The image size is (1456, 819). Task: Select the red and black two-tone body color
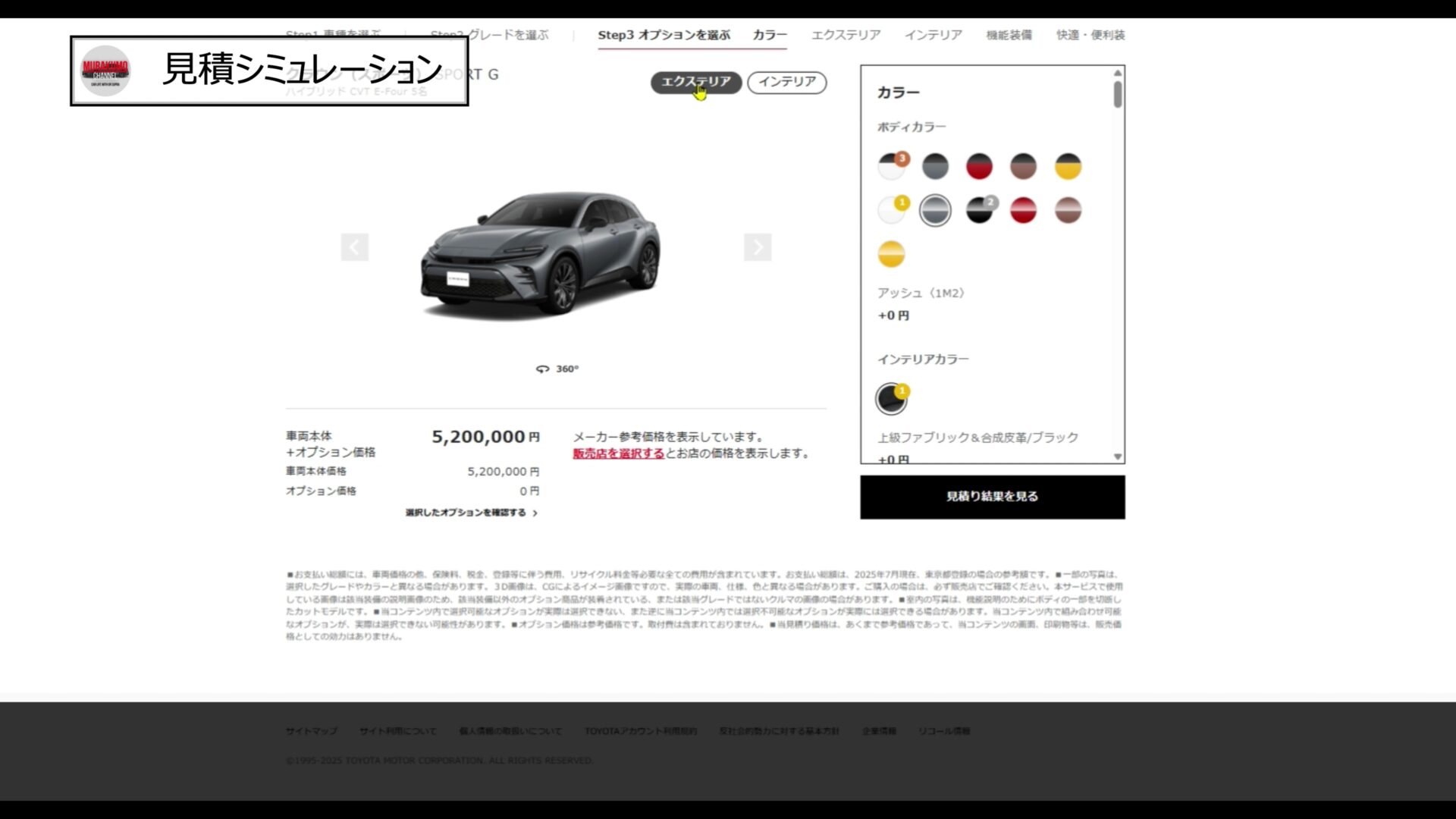pos(979,166)
